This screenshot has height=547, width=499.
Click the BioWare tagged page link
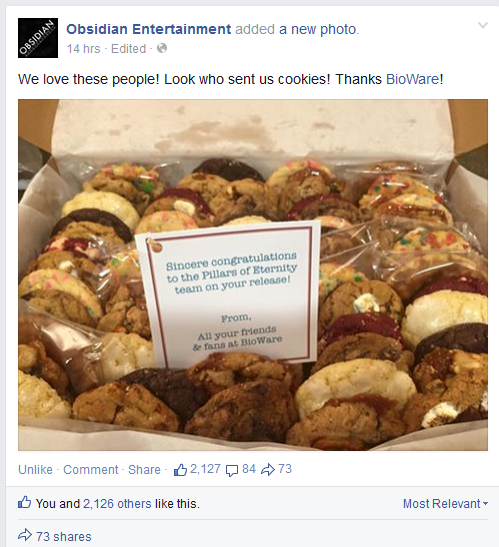412,79
